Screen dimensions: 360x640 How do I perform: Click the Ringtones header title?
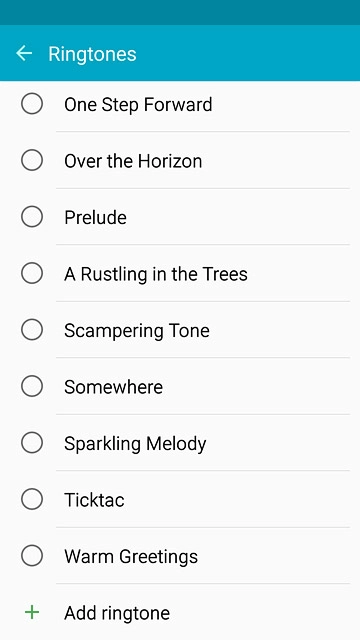pos(92,54)
